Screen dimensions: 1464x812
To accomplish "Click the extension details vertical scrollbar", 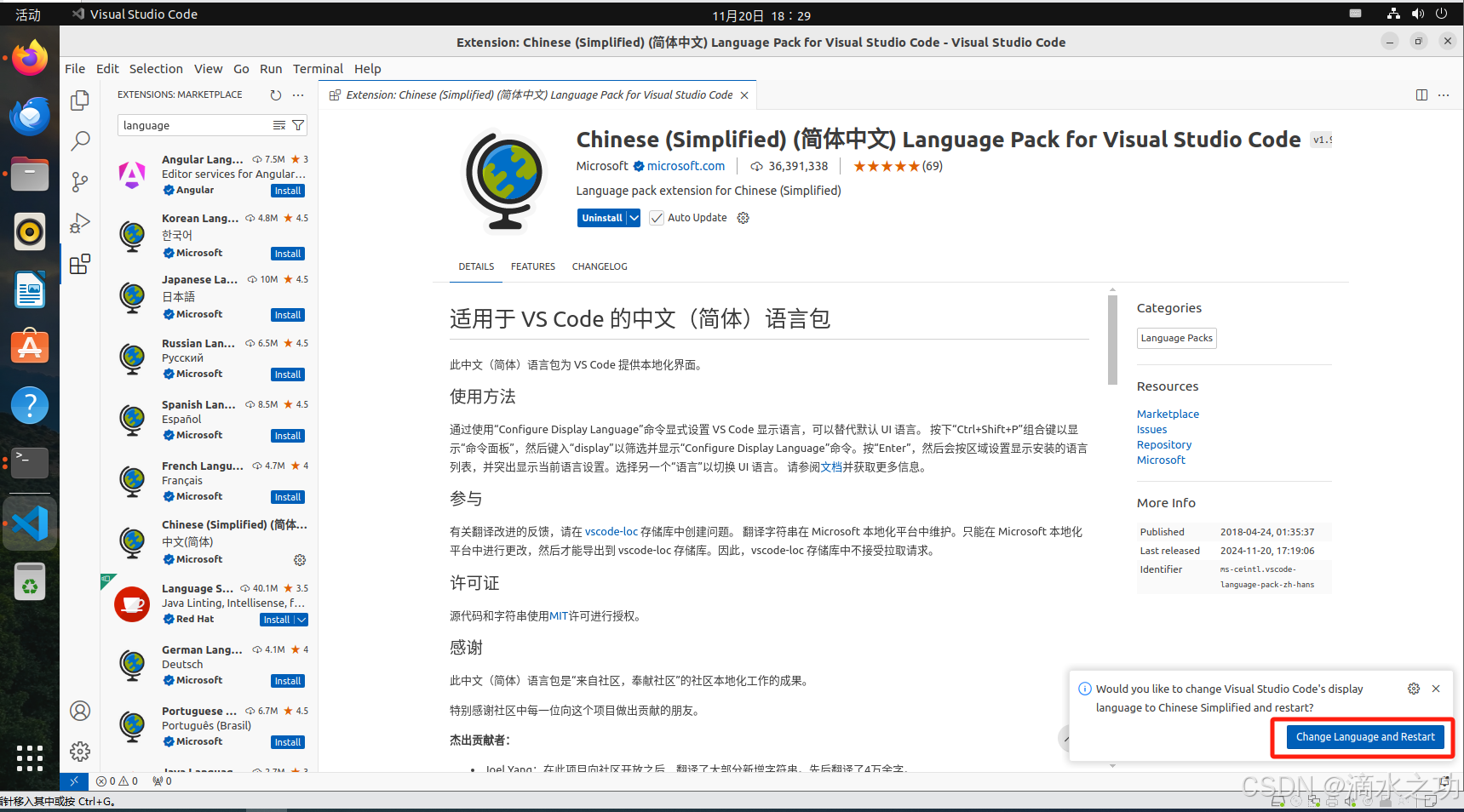I will point(1112,340).
